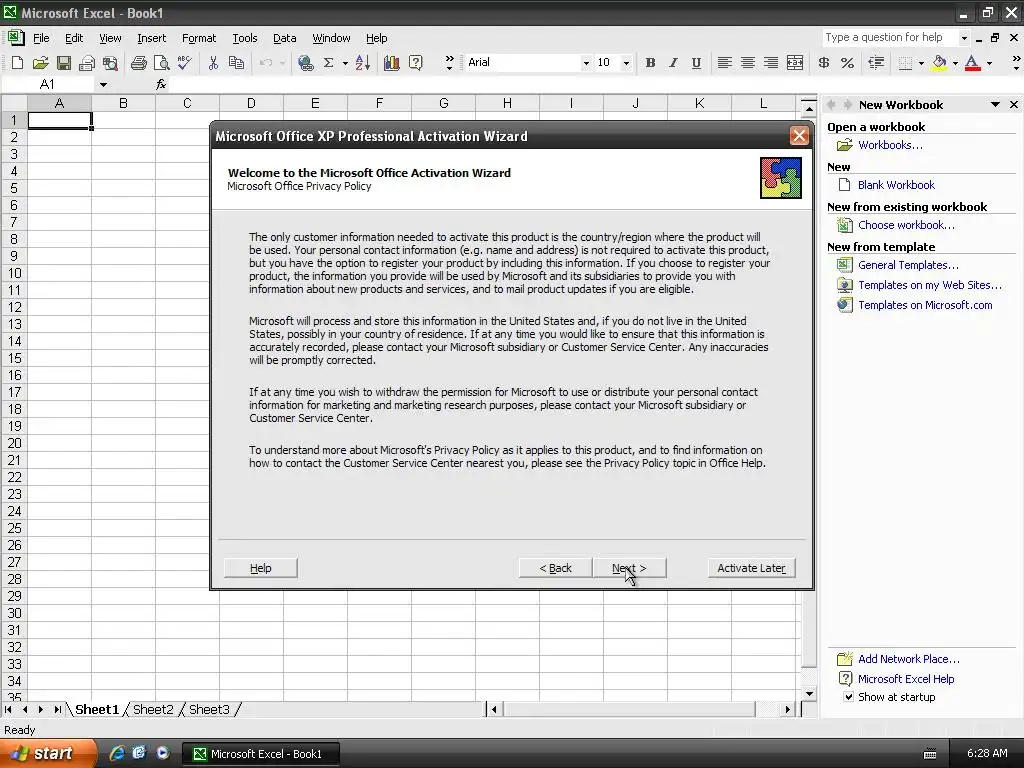Open the Fill Color dropdown arrow
Screen dimensions: 1024x768
[955, 63]
